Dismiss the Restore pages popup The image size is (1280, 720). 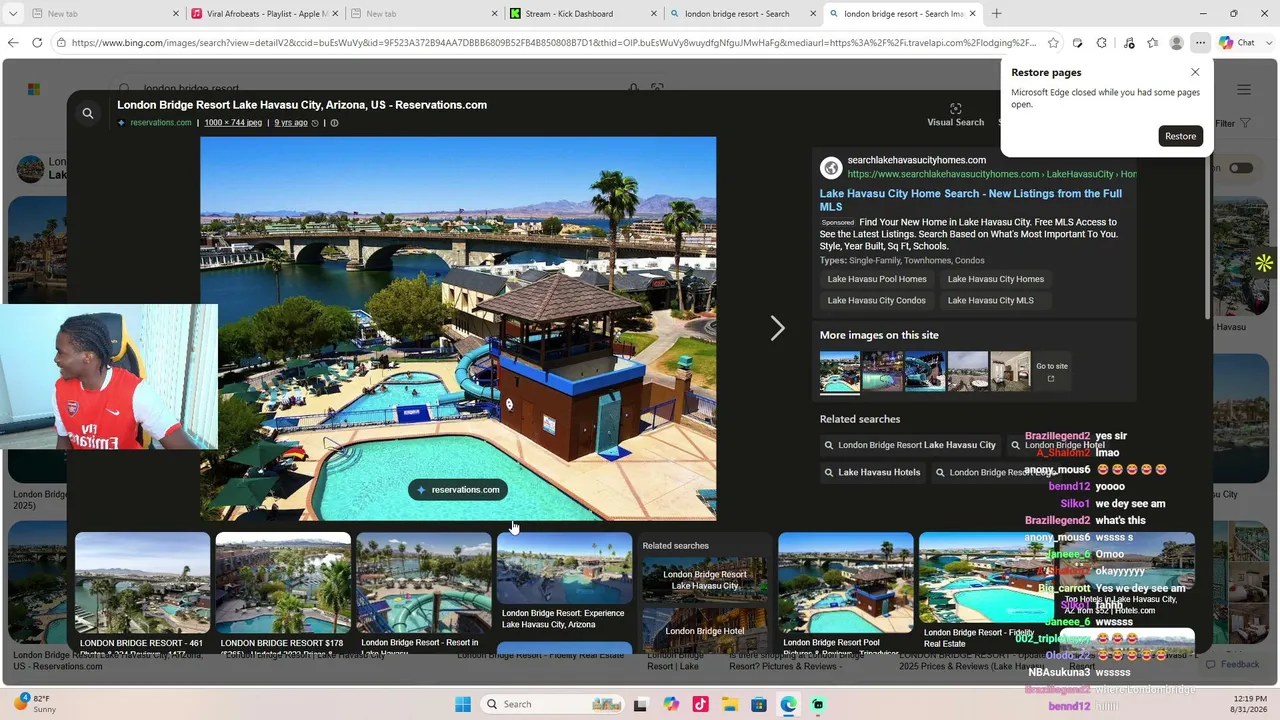click(1195, 72)
